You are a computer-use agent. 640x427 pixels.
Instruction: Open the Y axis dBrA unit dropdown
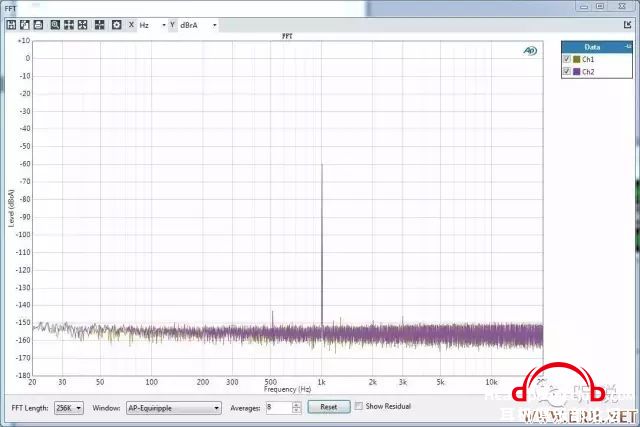pos(198,25)
